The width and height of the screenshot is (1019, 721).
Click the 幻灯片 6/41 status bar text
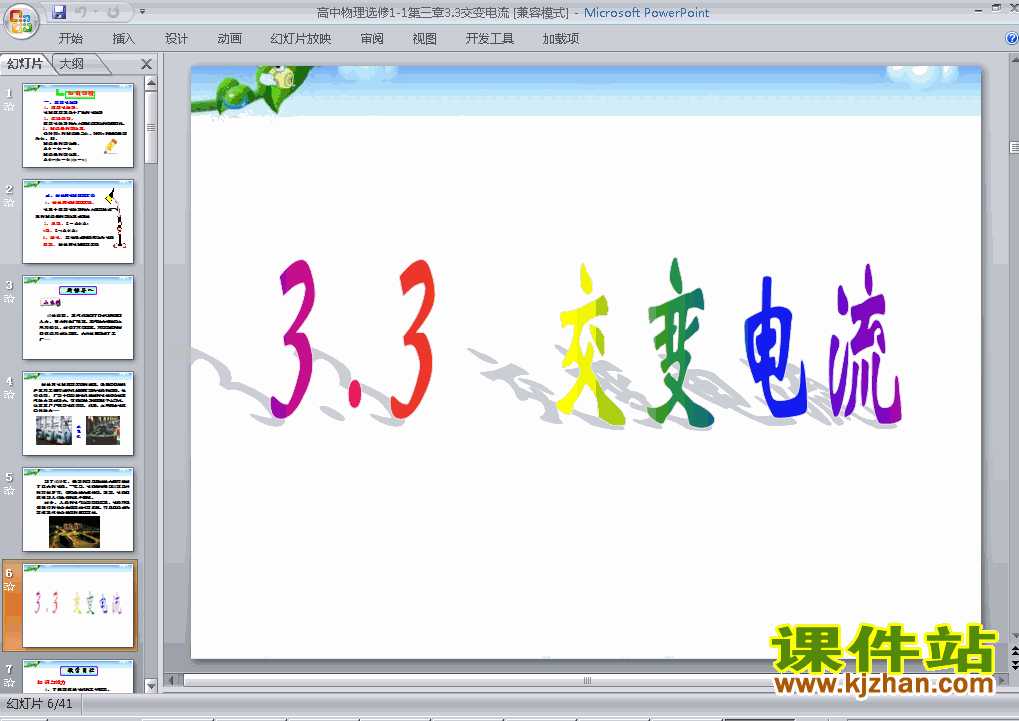pyautogui.click(x=40, y=703)
